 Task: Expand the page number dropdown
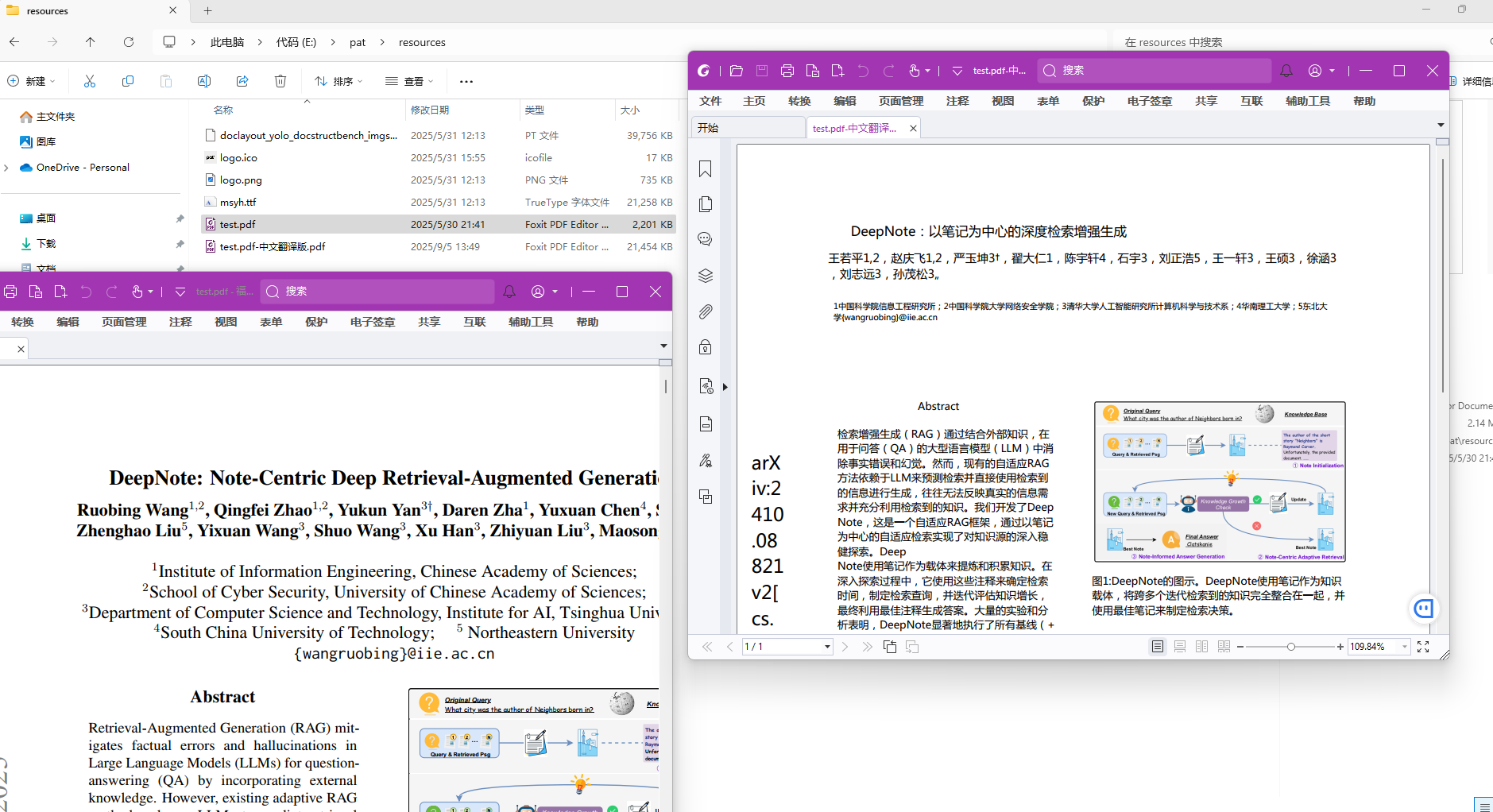point(827,647)
